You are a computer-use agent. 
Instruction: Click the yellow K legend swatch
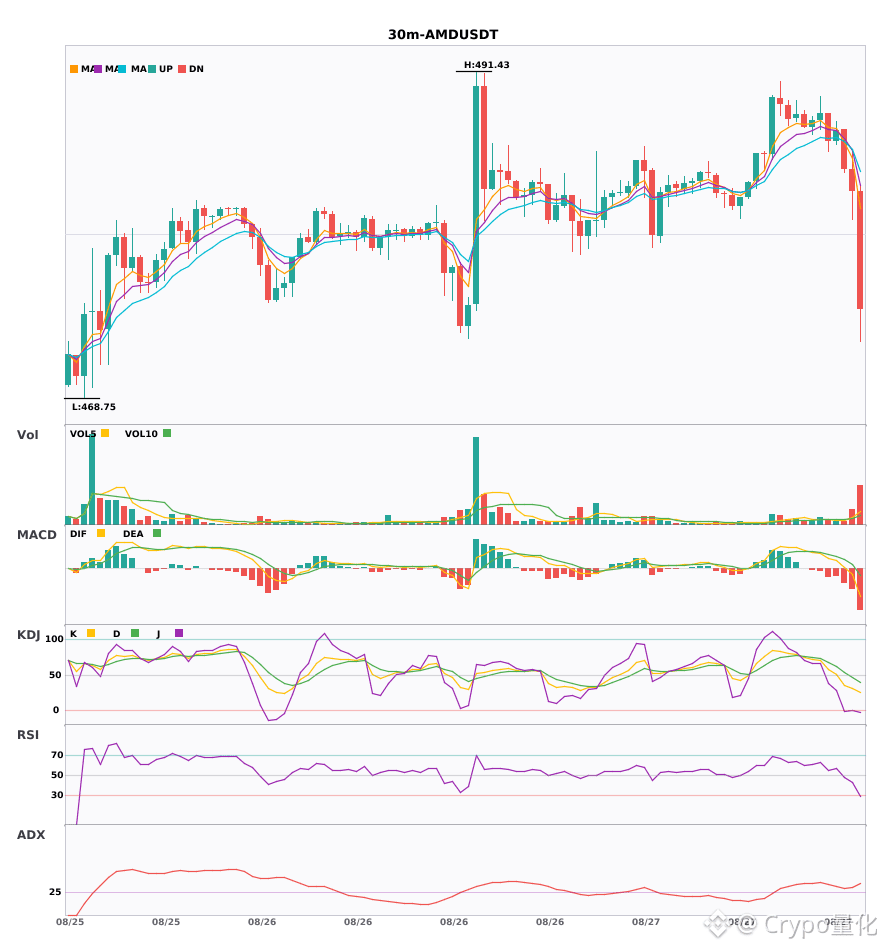pos(91,633)
